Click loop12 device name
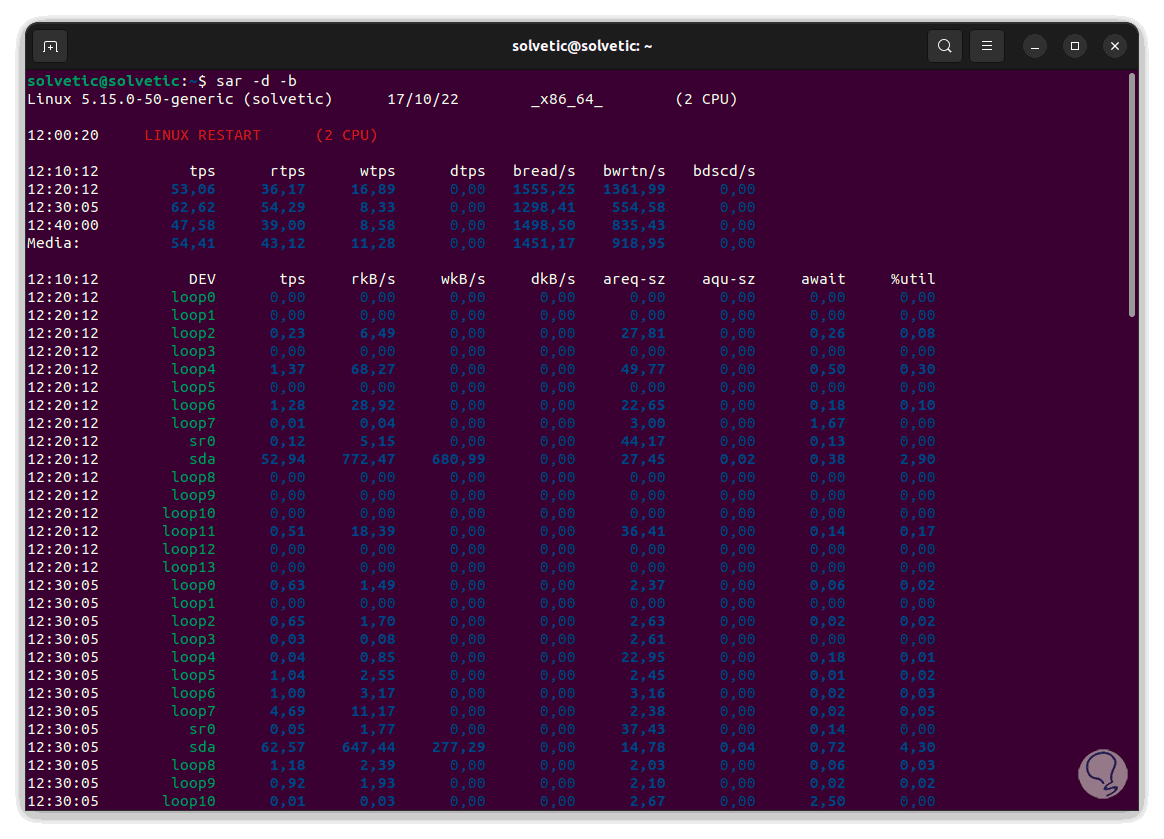This screenshot has width=1164, height=839. [189, 550]
